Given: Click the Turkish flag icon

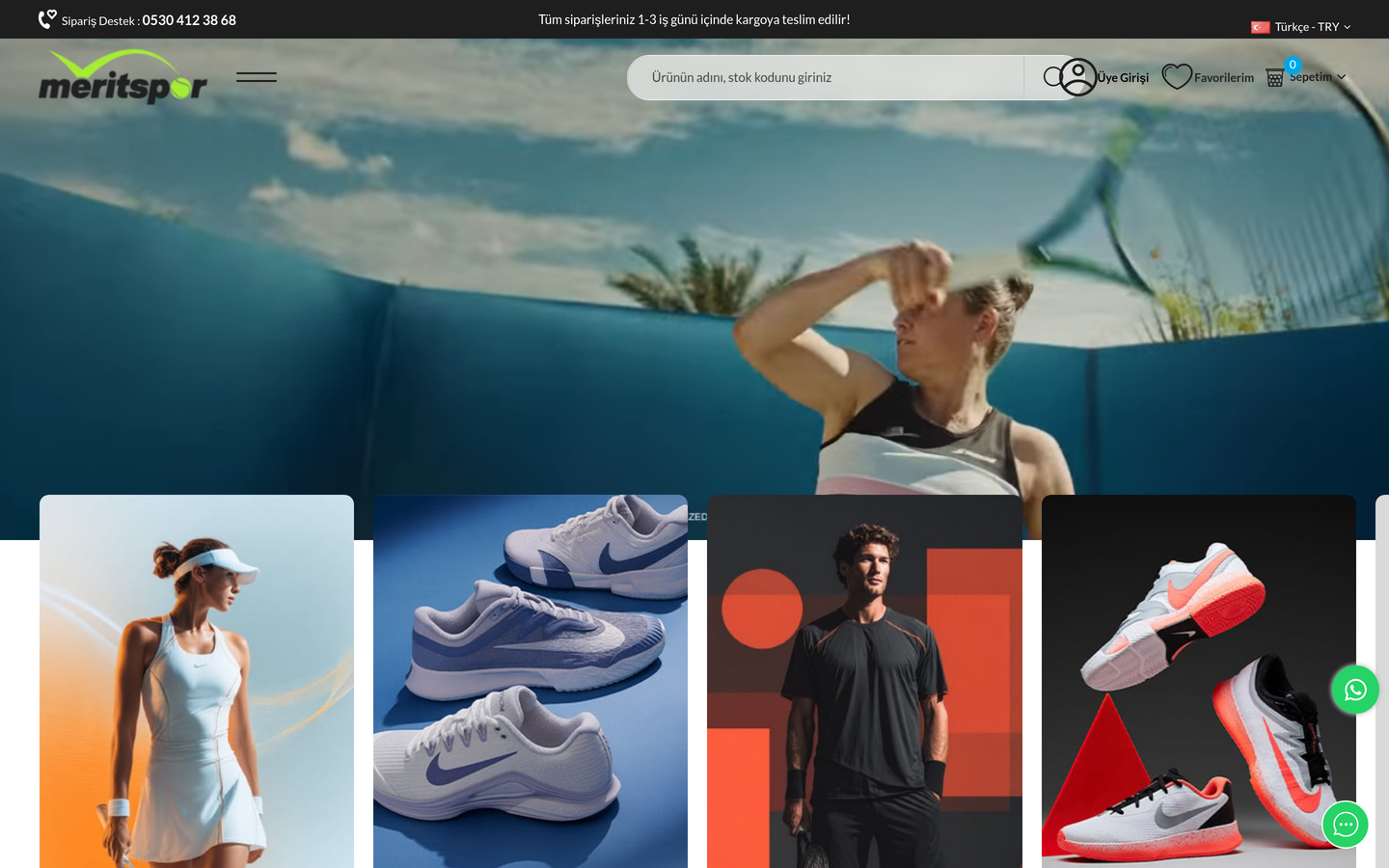Looking at the screenshot, I should pyautogui.click(x=1261, y=27).
